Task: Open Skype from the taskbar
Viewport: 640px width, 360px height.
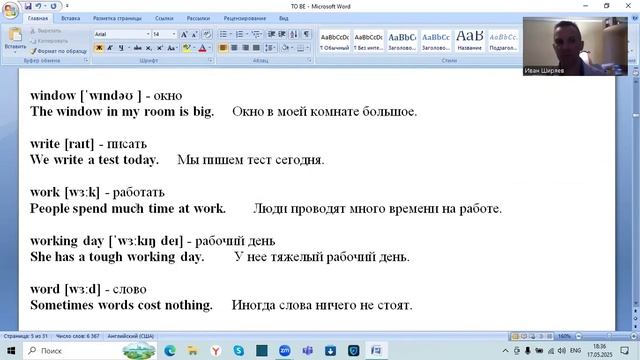Action: 239,350
